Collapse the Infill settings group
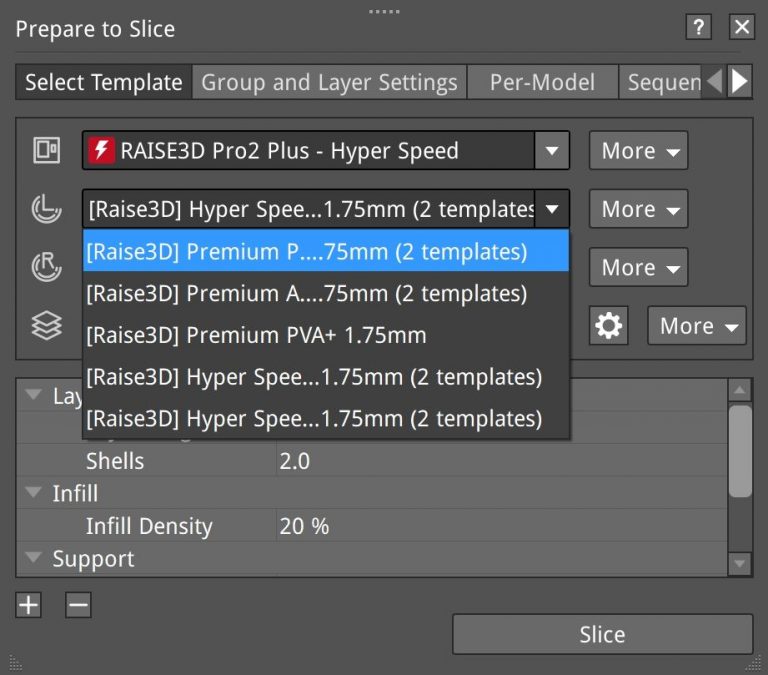The image size is (768, 675). (33, 492)
